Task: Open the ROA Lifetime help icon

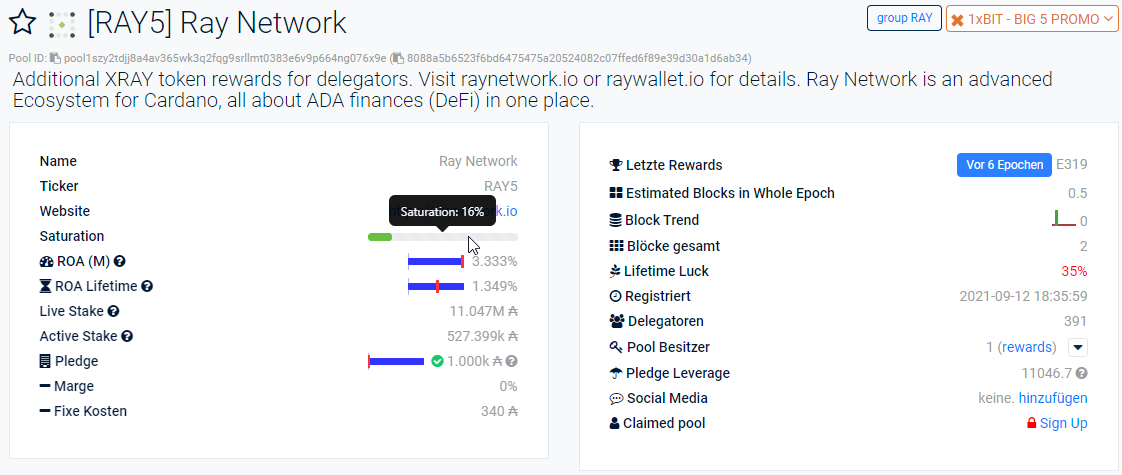Action: pyautogui.click(x=147, y=286)
